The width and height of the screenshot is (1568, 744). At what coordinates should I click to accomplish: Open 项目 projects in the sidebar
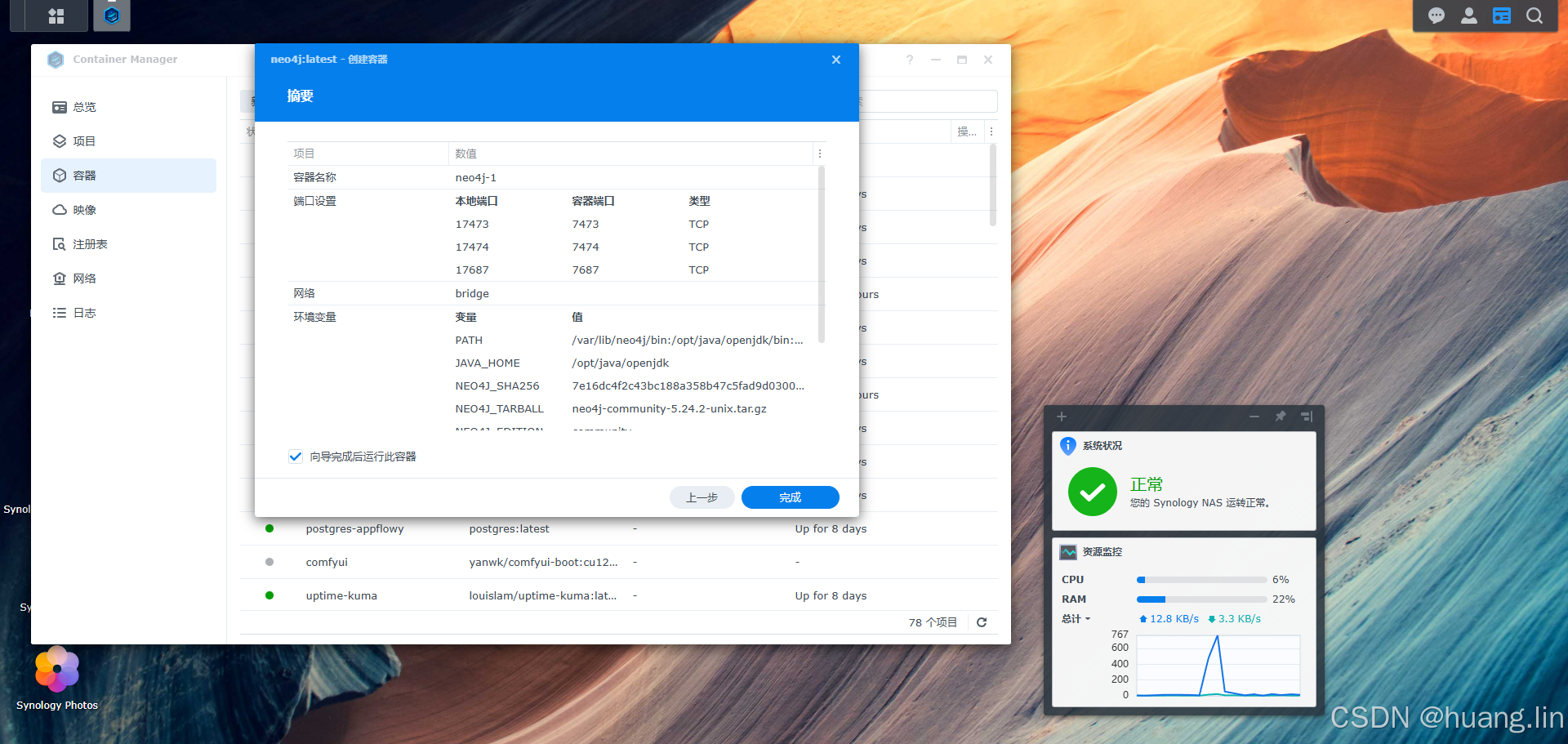[x=128, y=141]
